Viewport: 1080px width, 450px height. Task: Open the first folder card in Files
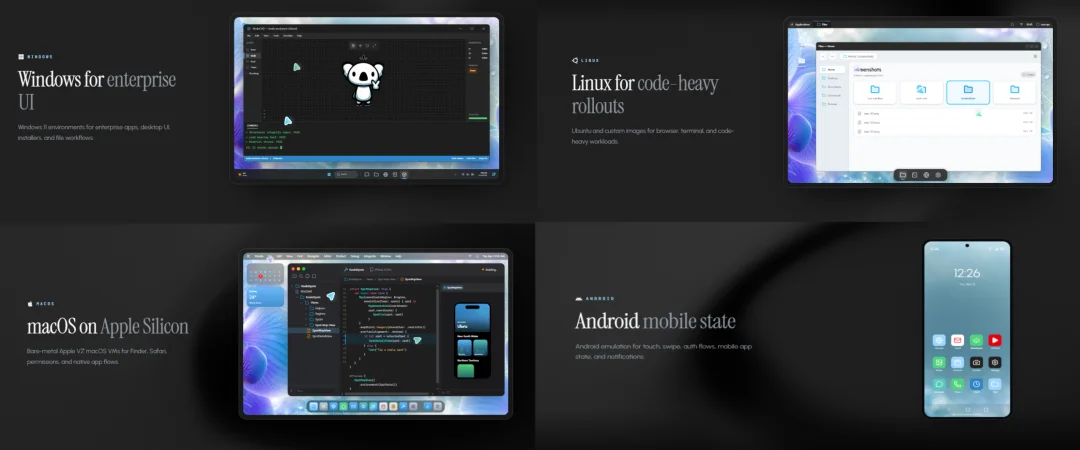[x=875, y=93]
